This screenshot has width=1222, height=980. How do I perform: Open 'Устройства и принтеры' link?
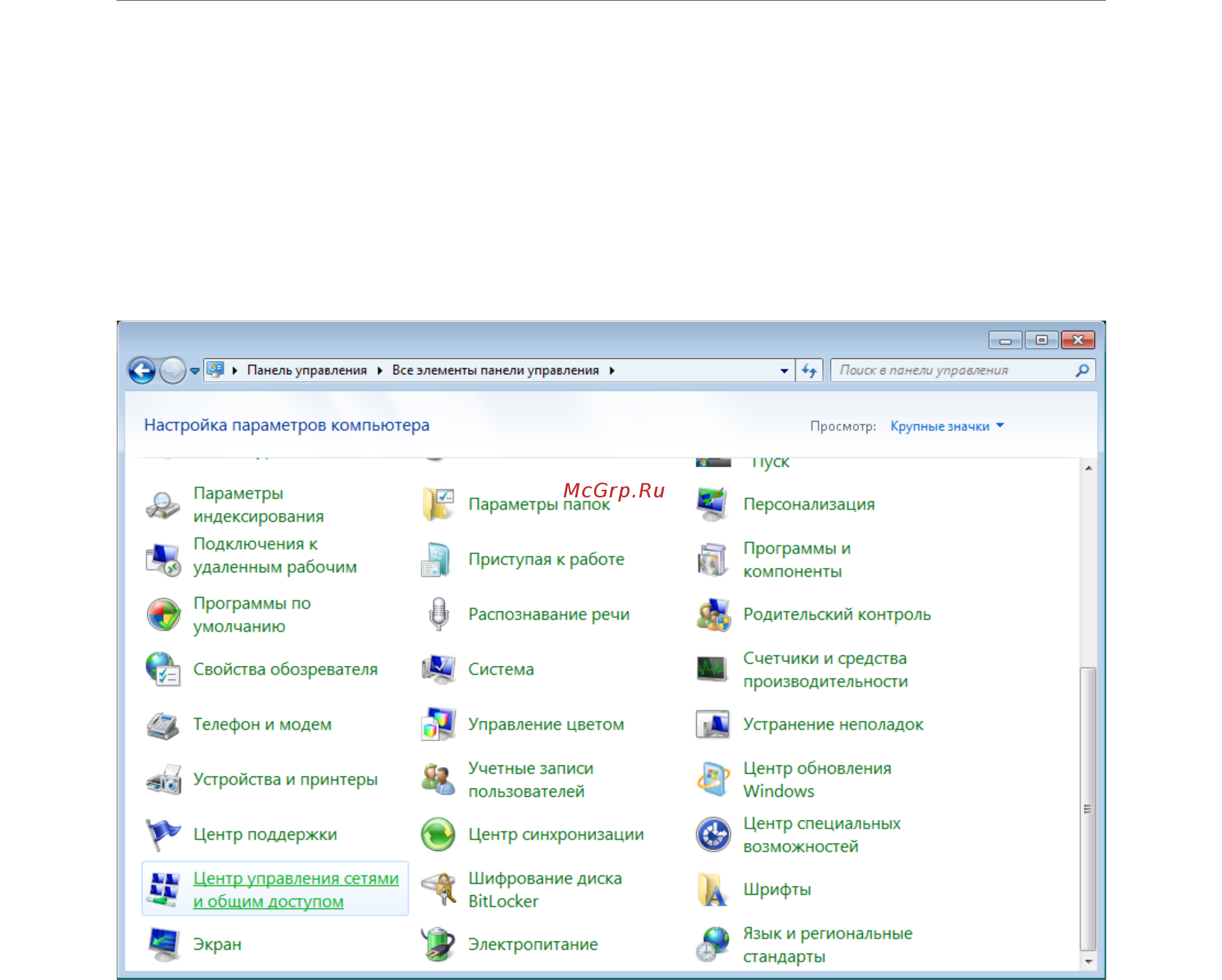point(285,779)
